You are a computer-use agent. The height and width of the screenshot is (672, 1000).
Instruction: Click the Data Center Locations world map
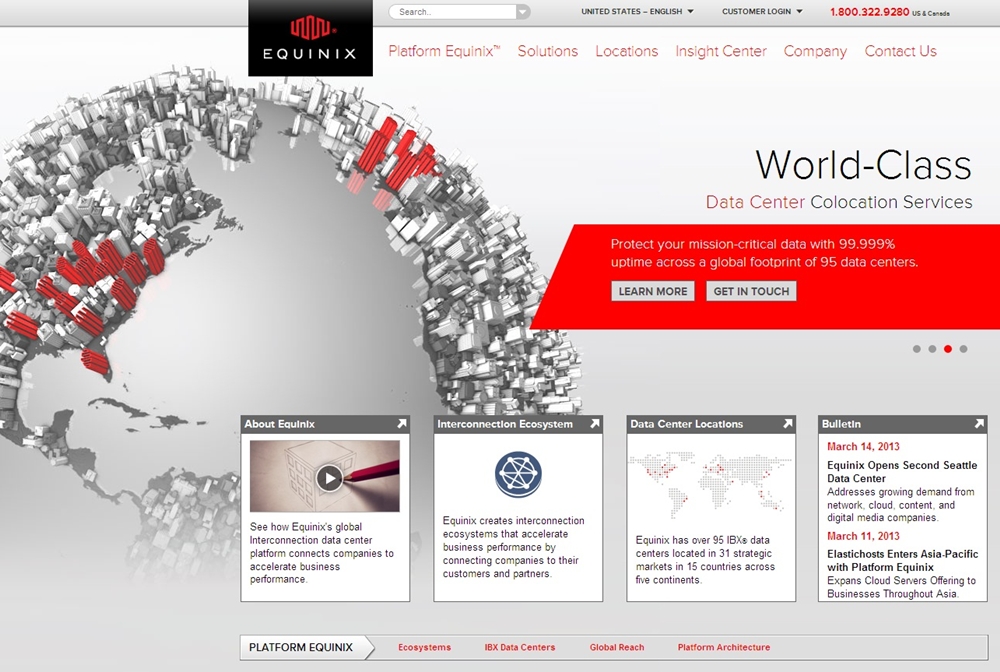pyautogui.click(x=710, y=477)
